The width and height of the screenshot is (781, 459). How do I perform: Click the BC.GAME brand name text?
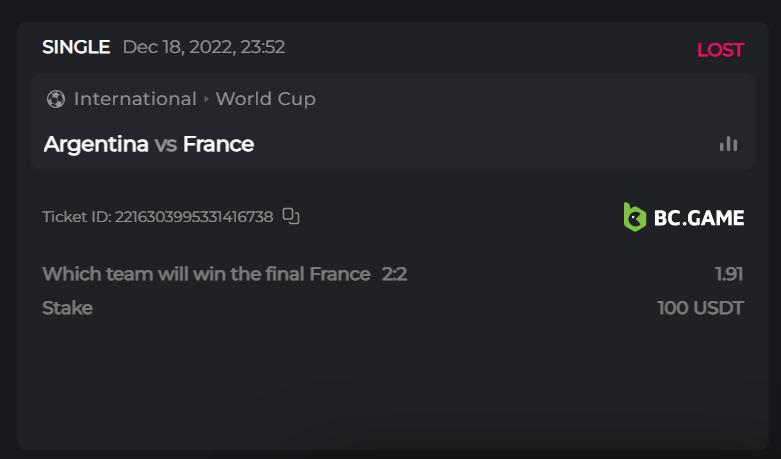coord(699,217)
